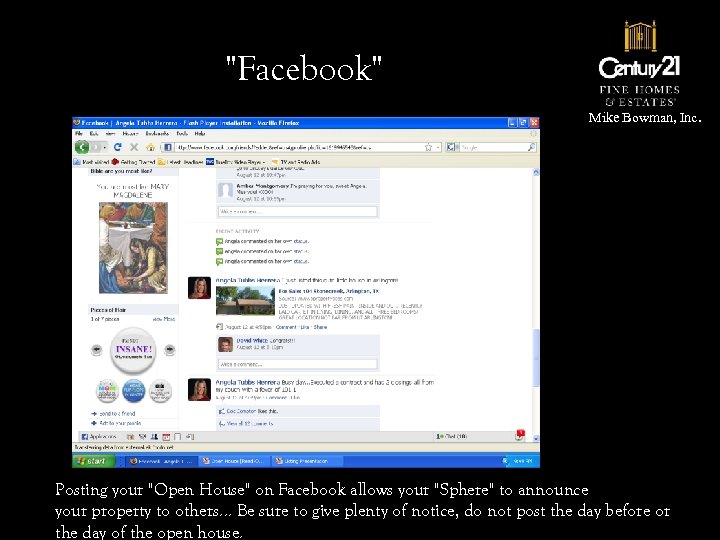Click comment box below David White's comment
720x540 pixels.
(x=297, y=364)
